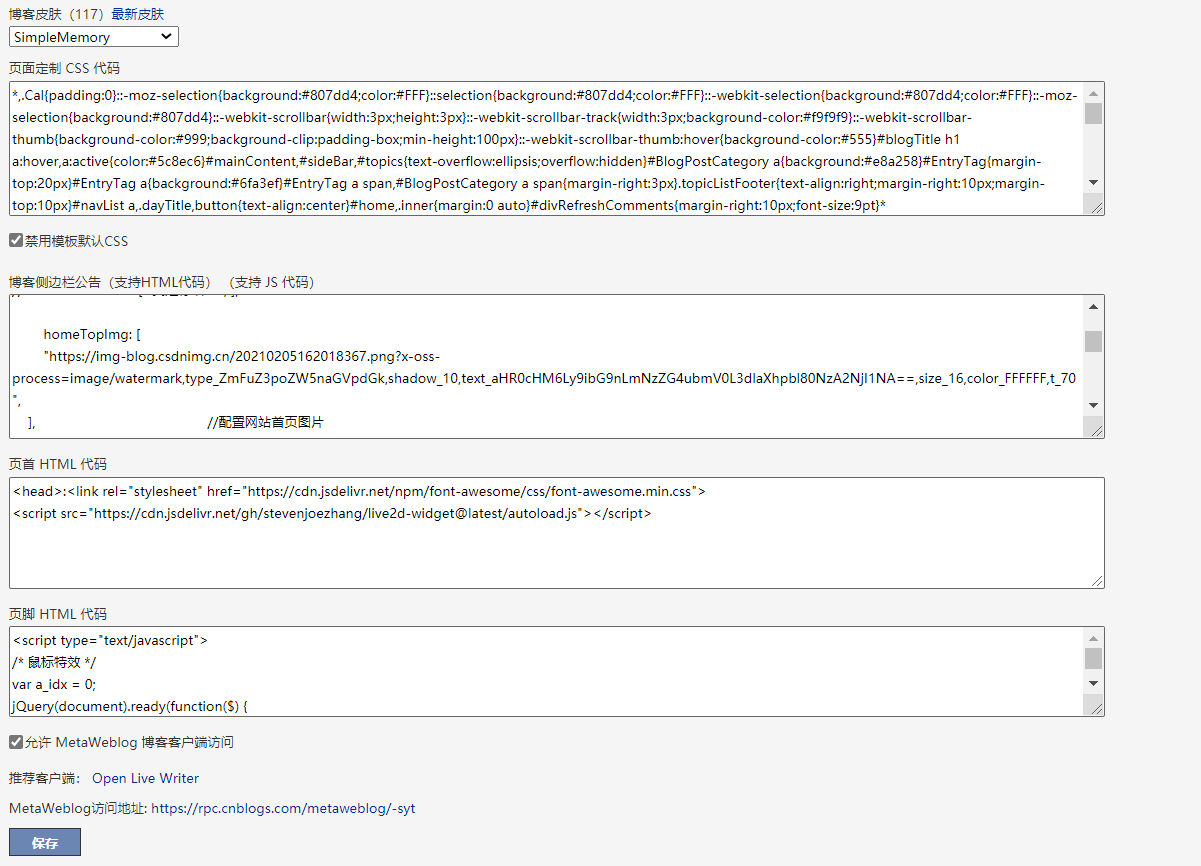Screen dimensions: 1201x866
Task: Click the csdnimg.cn image URL line
Action: pos(241,357)
